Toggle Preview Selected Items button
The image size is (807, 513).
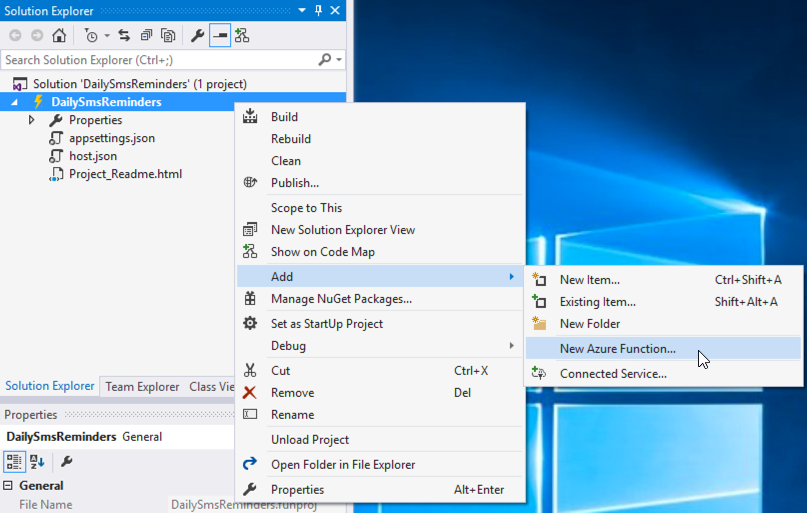click(220, 36)
